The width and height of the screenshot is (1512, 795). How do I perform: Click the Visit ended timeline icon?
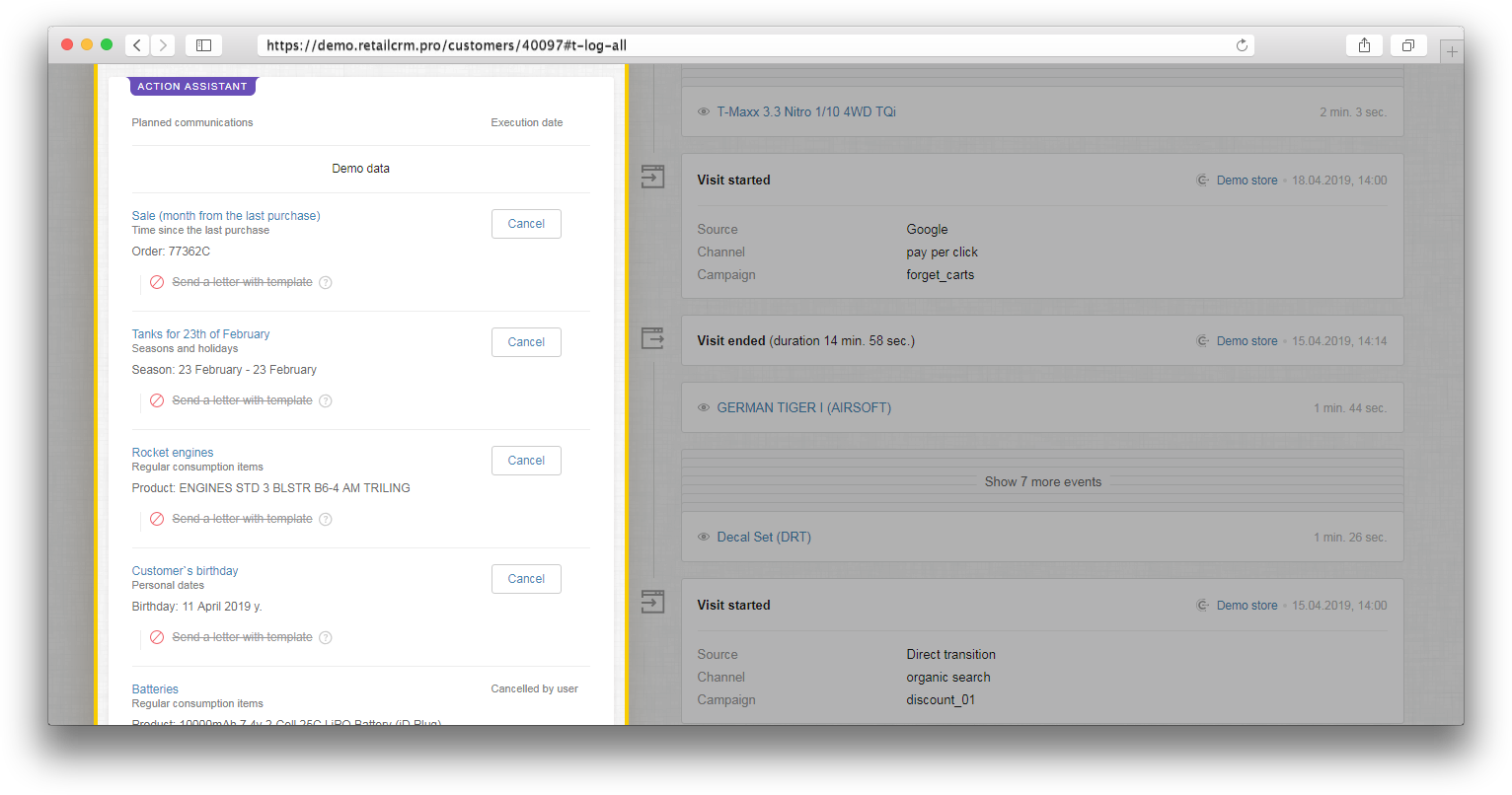click(x=653, y=337)
